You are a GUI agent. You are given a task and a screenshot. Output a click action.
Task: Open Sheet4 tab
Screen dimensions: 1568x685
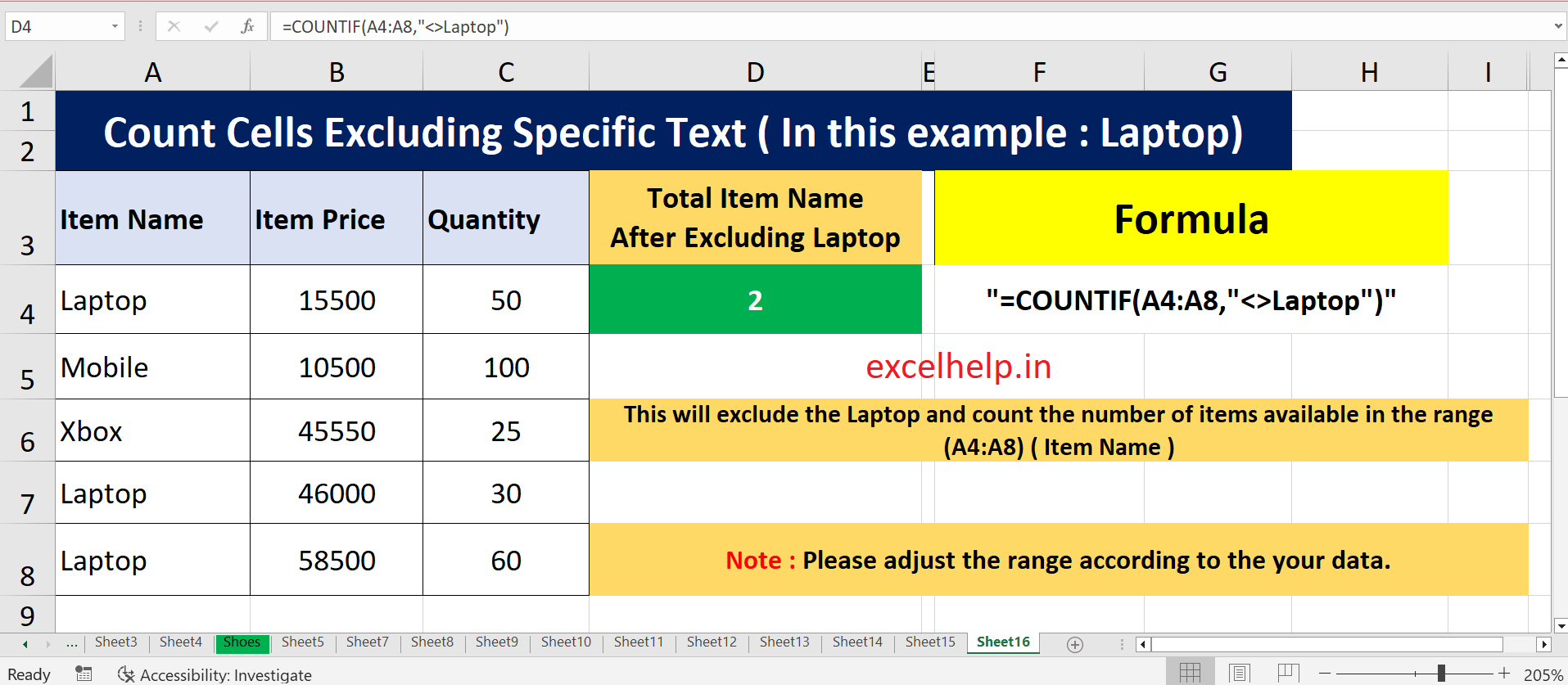tap(181, 642)
